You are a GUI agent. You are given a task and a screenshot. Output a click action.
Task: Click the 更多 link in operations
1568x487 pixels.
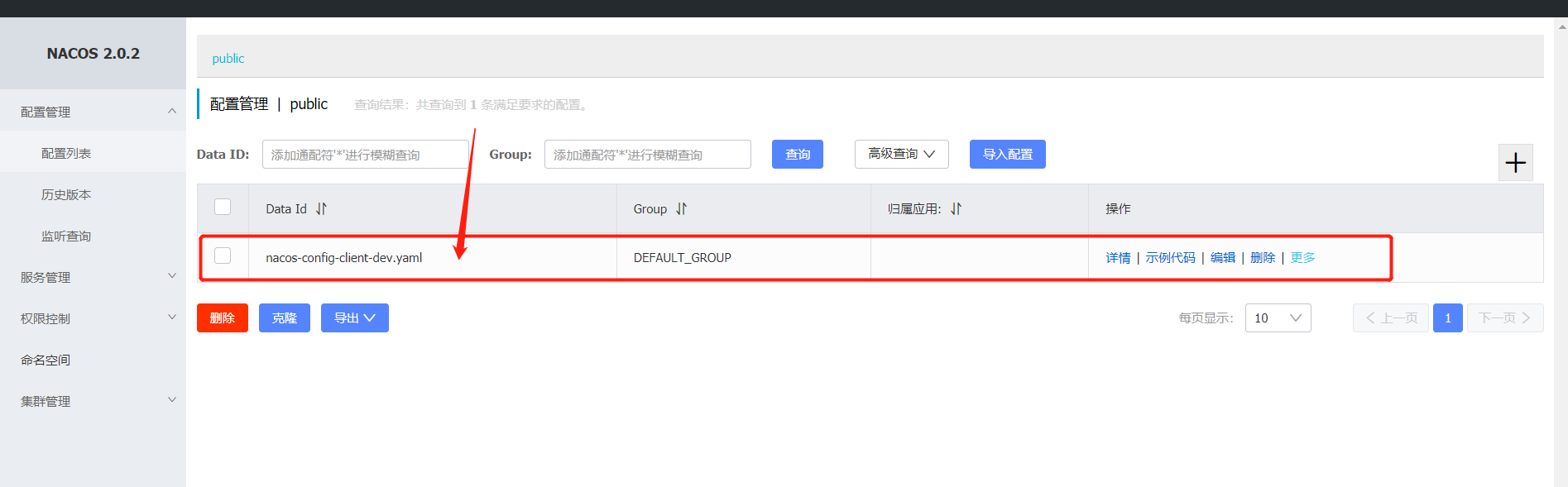click(1302, 258)
